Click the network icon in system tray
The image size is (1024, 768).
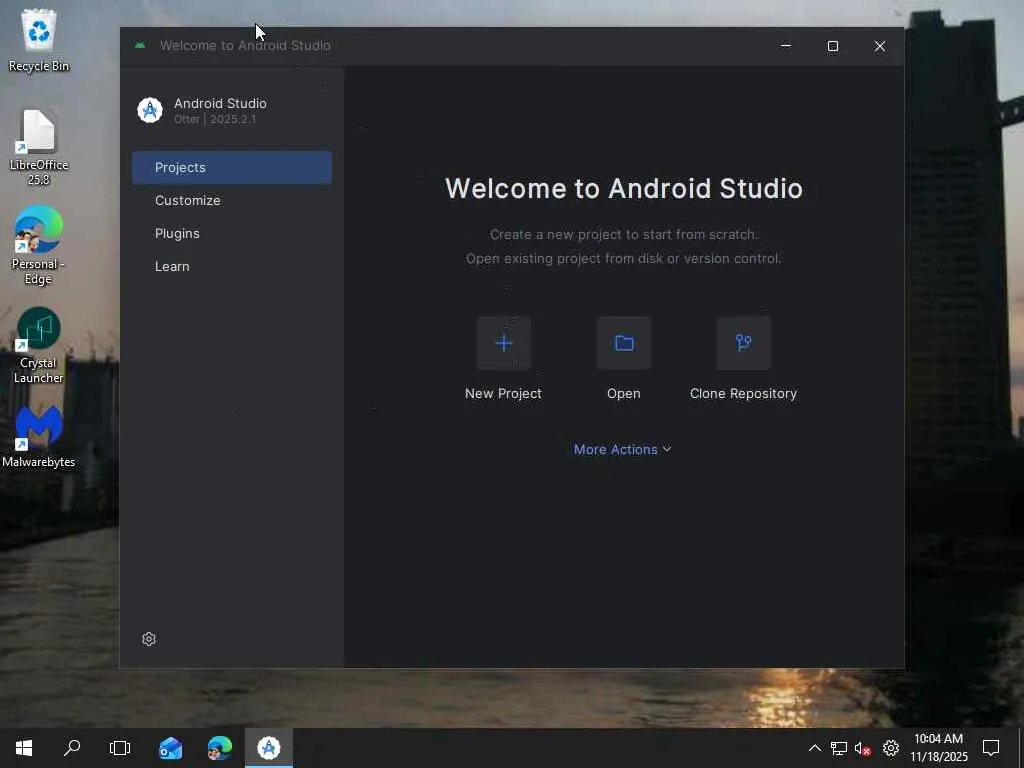tap(839, 748)
